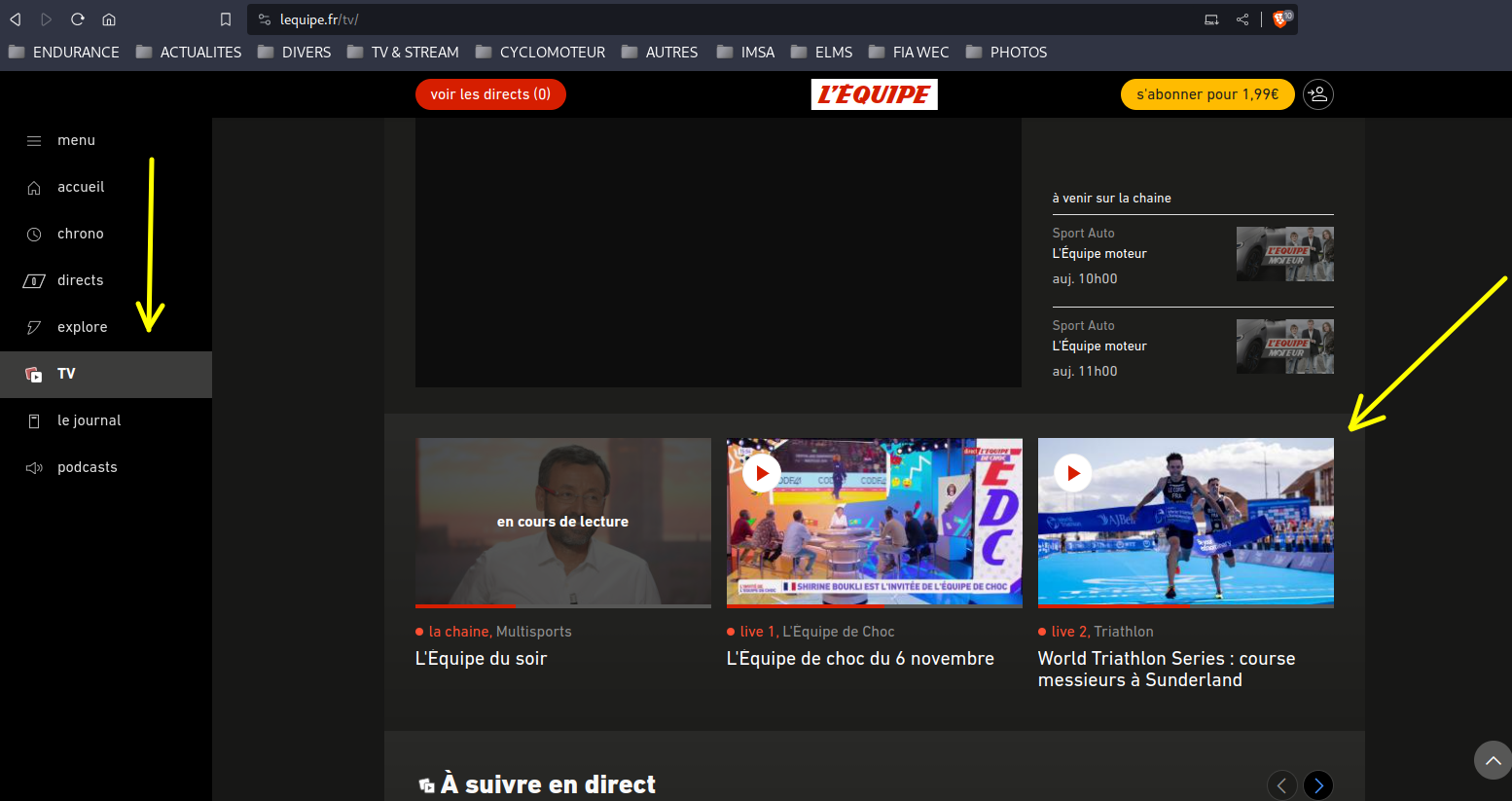Click the 'à venir sur la chaine' heading

(x=1111, y=199)
